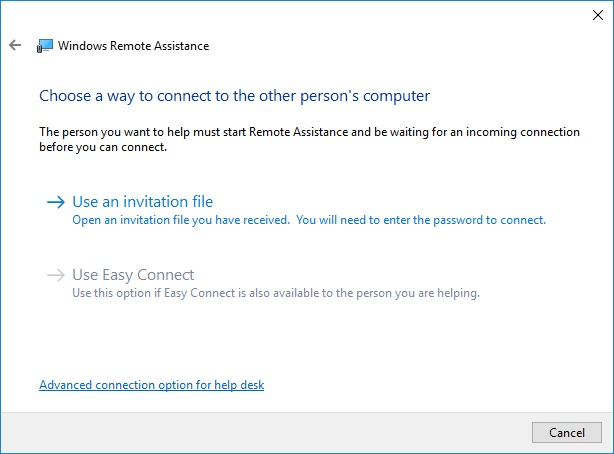Click blank area below the Easy Connect option
614x454 pixels.
pos(307,337)
